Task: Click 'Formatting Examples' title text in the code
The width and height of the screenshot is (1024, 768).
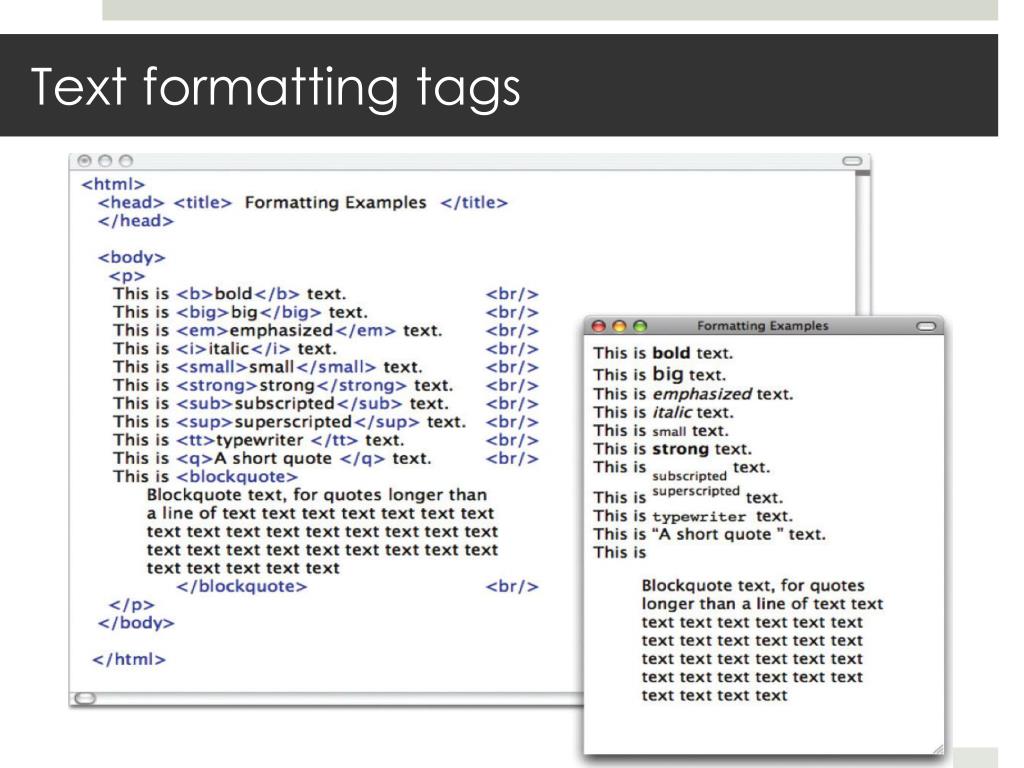Action: (x=336, y=202)
